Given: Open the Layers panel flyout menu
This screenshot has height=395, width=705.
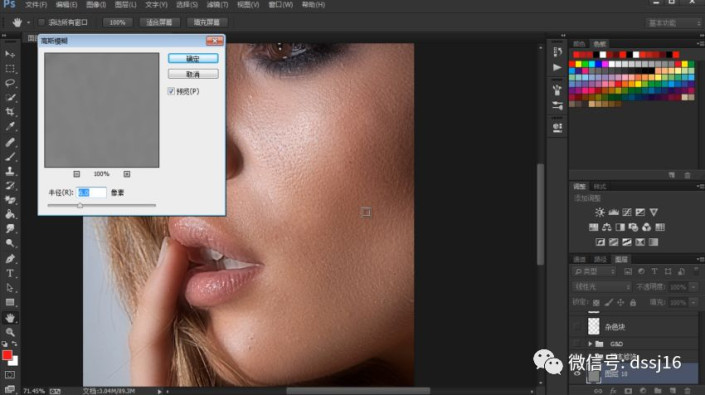Looking at the screenshot, I should pyautogui.click(x=700, y=259).
